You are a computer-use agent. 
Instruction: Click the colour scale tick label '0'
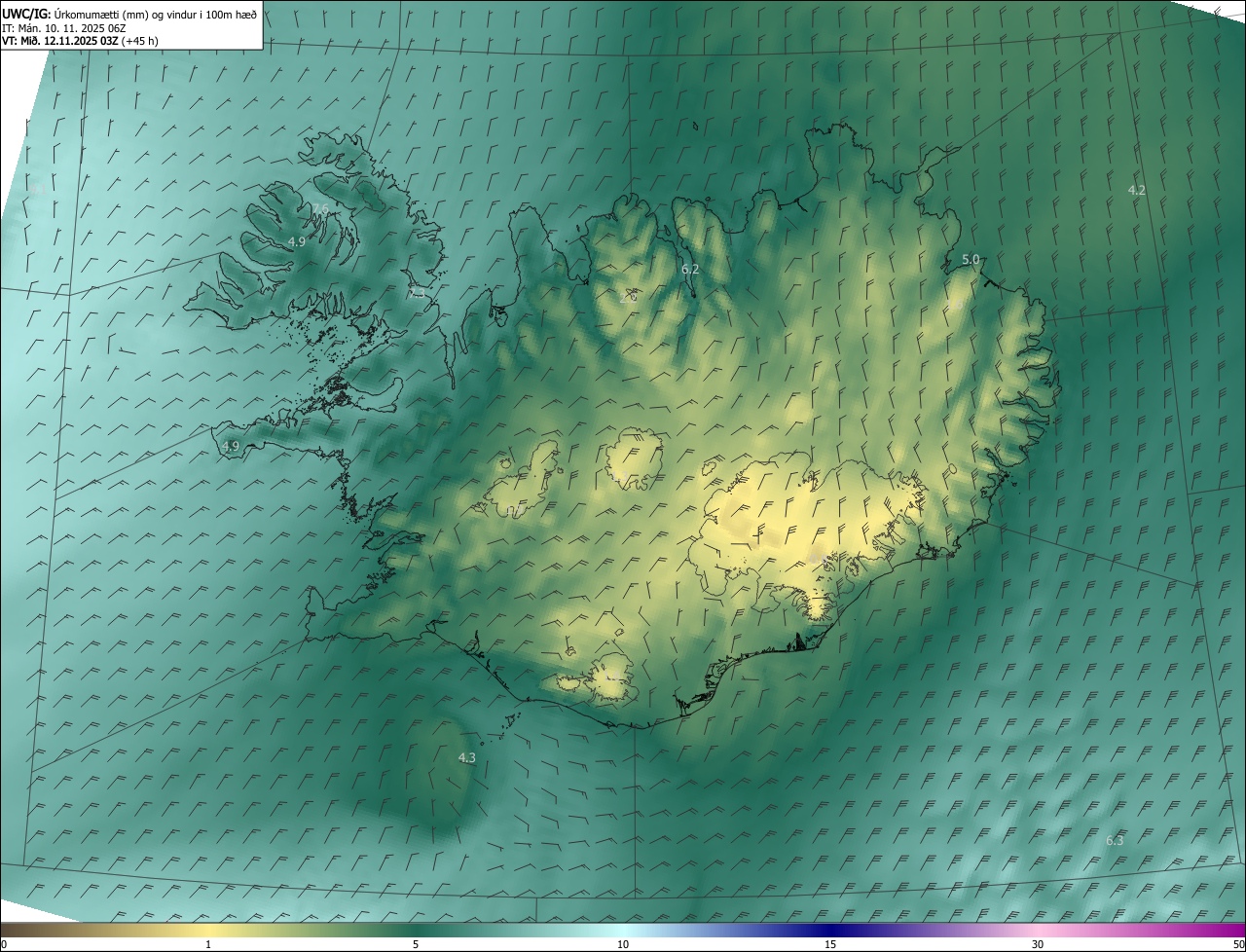coord(4,944)
